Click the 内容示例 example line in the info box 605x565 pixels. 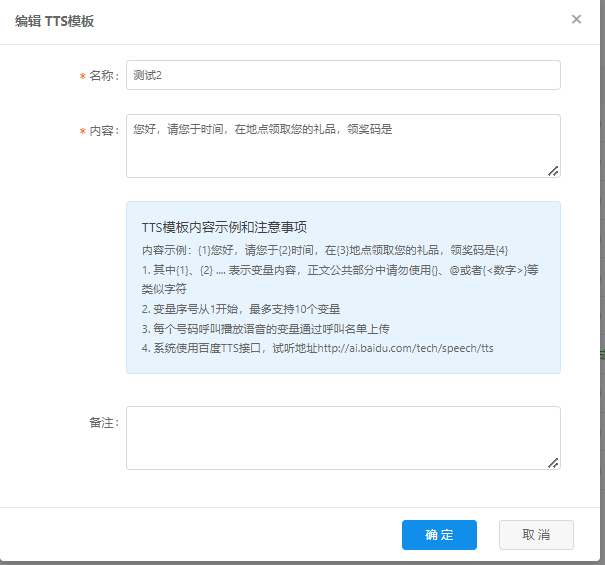(325, 249)
